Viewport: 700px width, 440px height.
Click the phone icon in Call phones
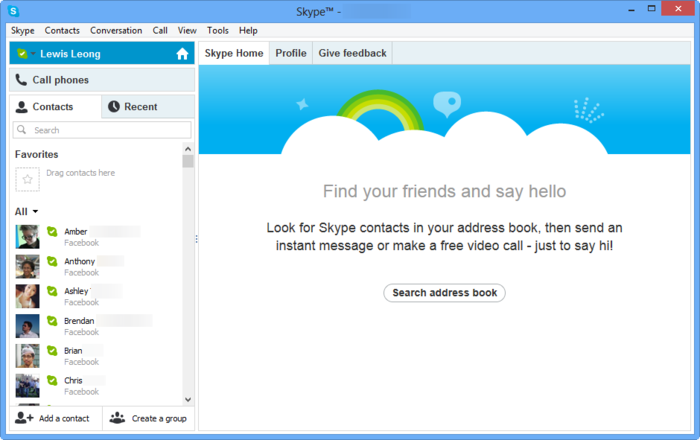pyautogui.click(x=21, y=80)
